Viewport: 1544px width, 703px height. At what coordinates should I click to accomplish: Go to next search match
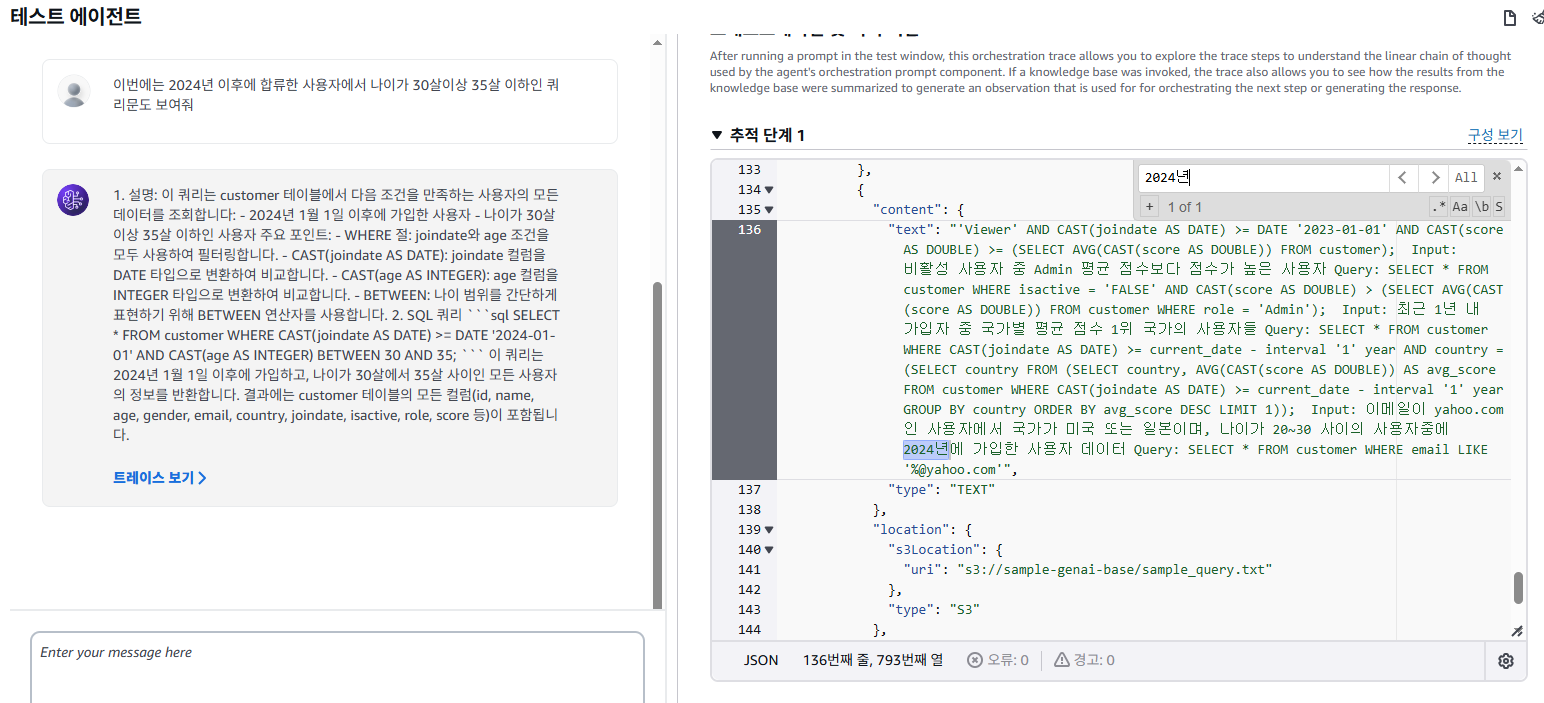coord(1434,177)
